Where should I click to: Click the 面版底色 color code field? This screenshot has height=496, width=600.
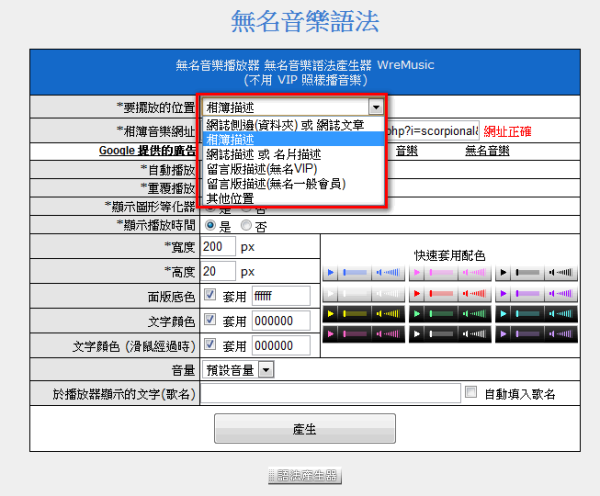pos(281,296)
